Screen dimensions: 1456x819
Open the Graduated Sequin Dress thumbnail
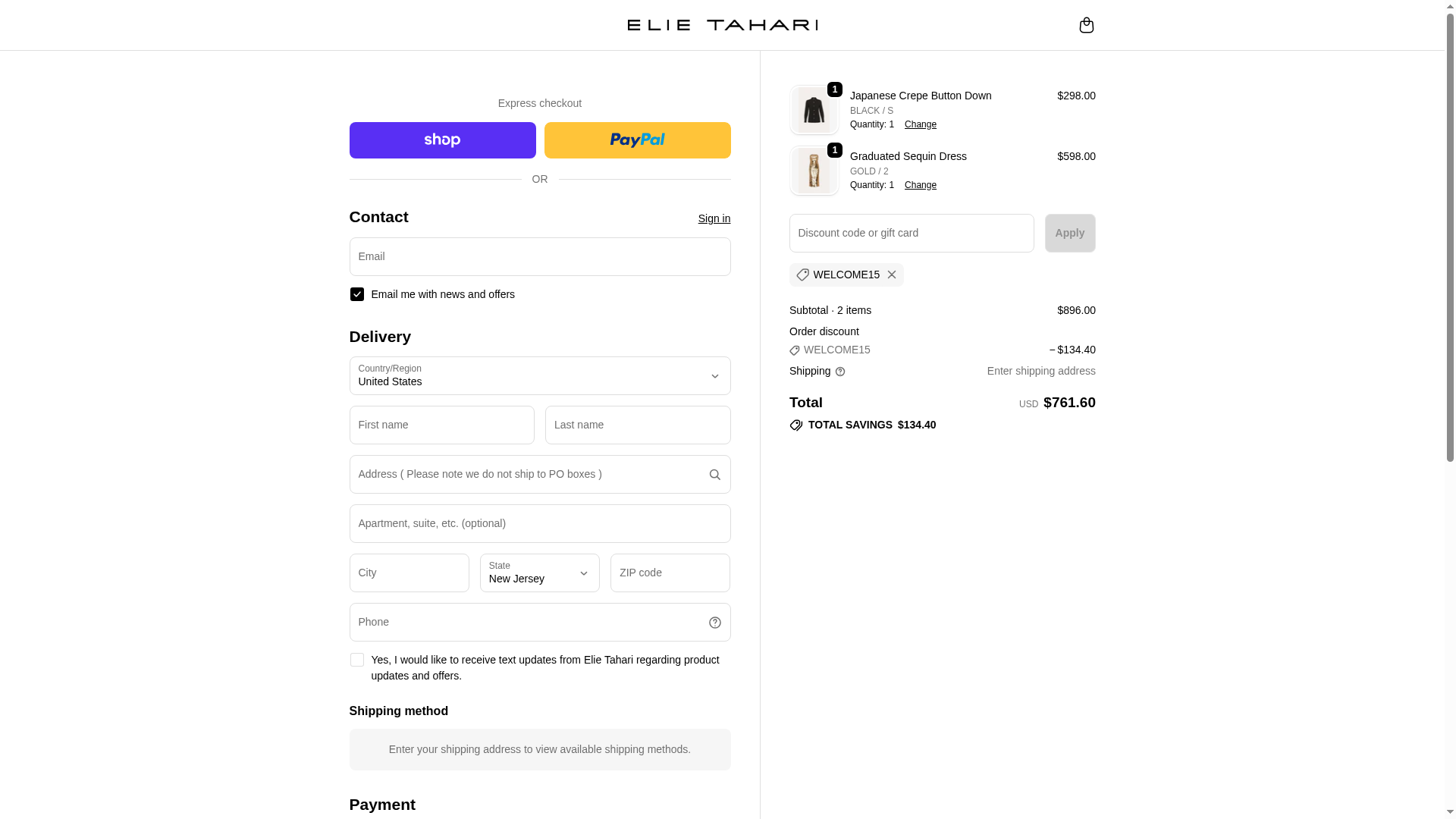[x=814, y=171]
